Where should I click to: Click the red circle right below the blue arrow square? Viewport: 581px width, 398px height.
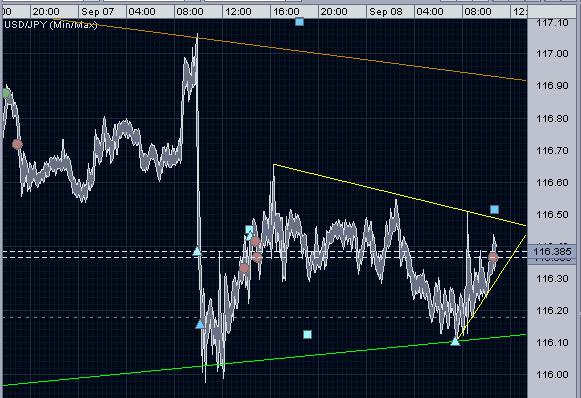(x=255, y=242)
